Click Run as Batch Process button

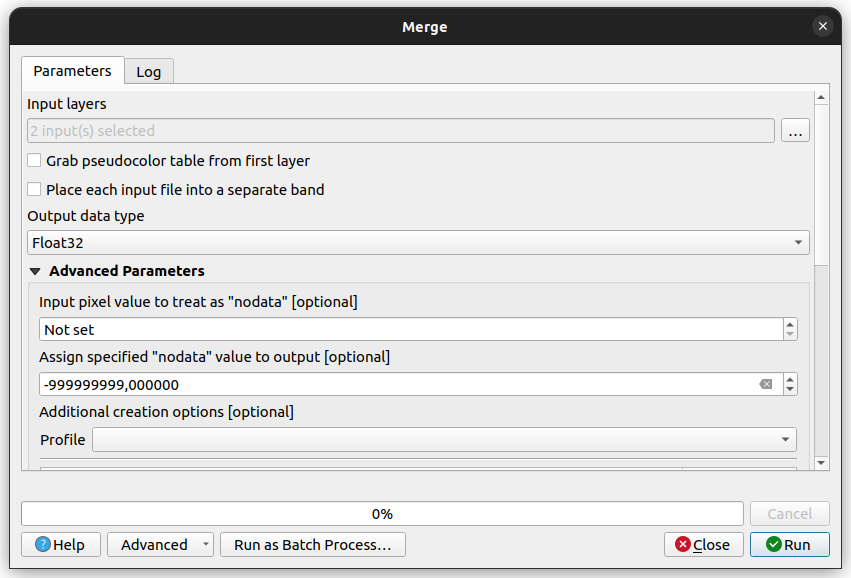pos(313,544)
